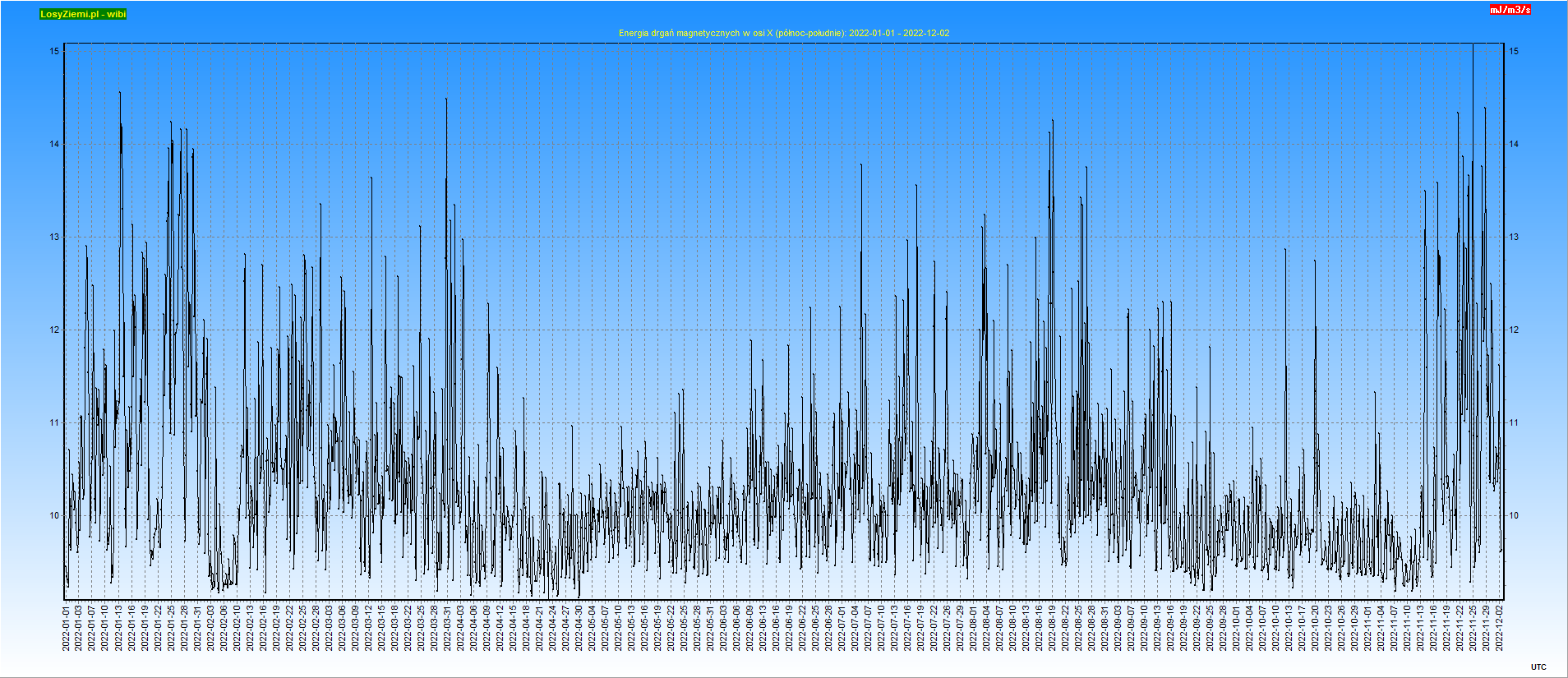Select the yellow chart title text

[x=783, y=33]
